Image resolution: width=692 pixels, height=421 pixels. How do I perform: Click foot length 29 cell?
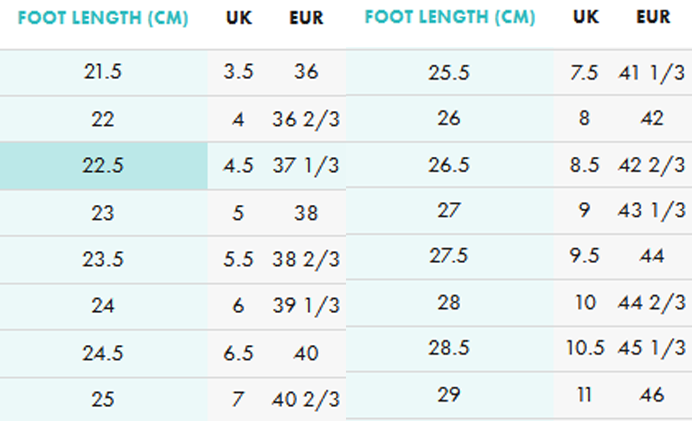[450, 395]
